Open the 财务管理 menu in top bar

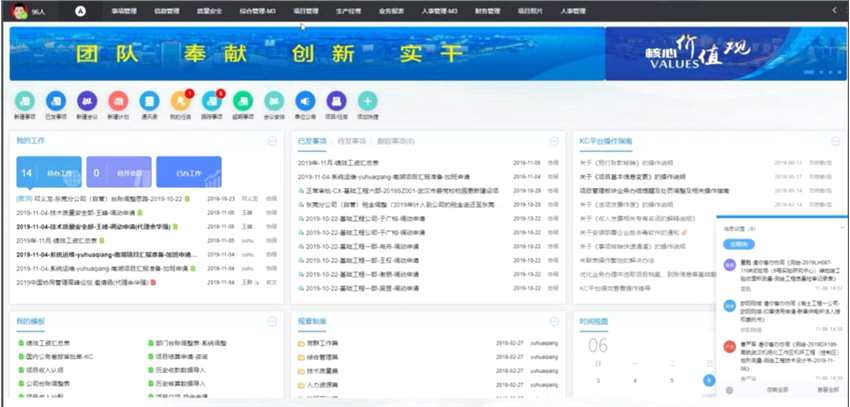[x=487, y=11]
